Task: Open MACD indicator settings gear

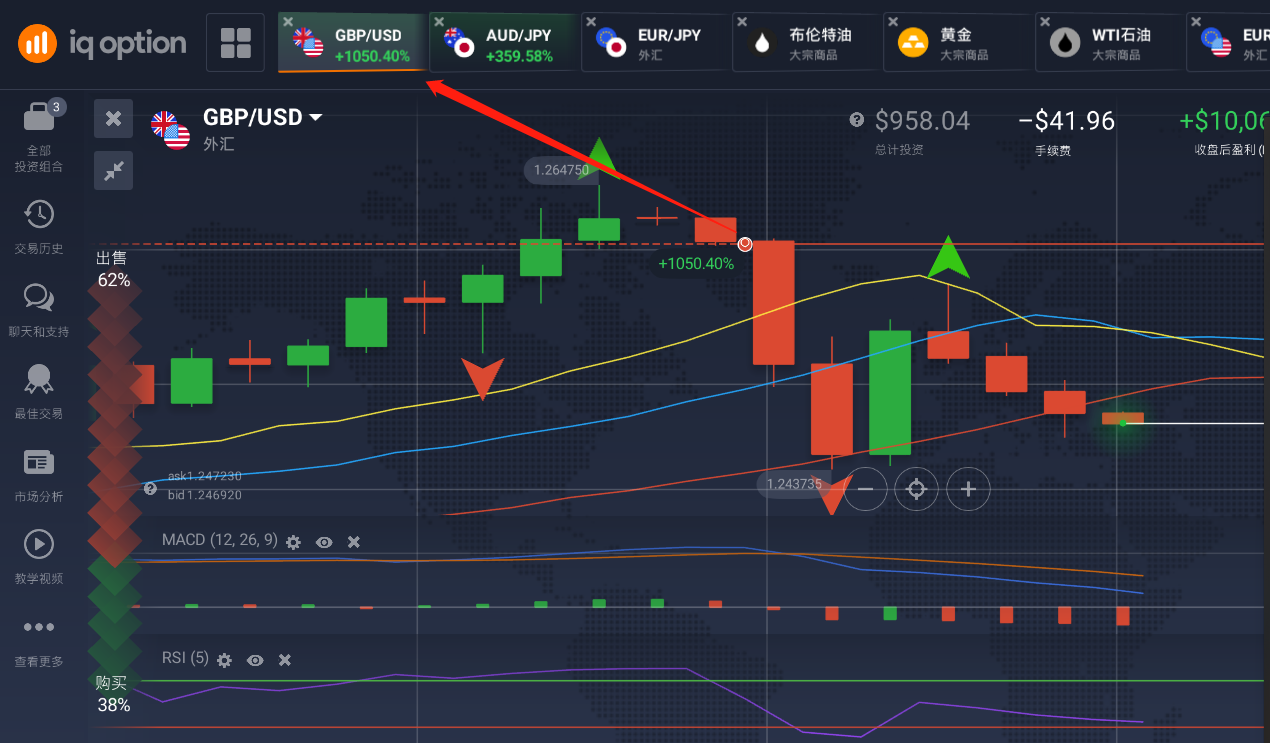Action: click(x=293, y=542)
